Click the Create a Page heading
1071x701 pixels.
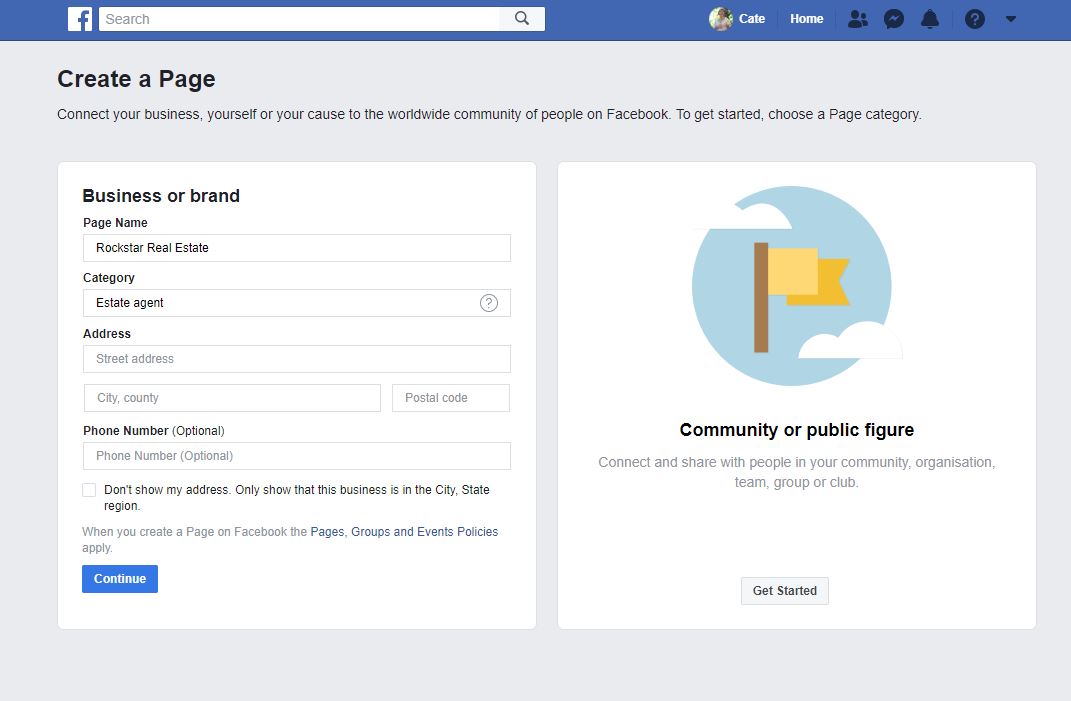[137, 79]
